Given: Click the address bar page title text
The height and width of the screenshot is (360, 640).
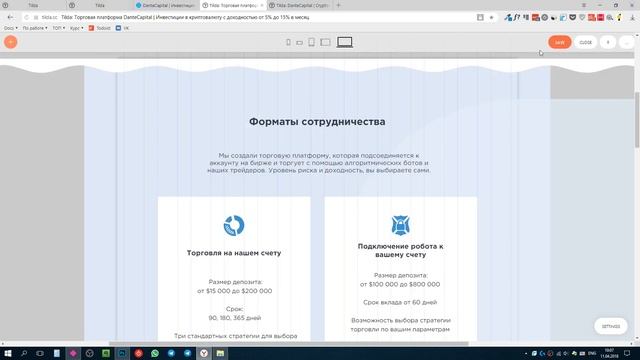Looking at the screenshot, I should [x=185, y=18].
